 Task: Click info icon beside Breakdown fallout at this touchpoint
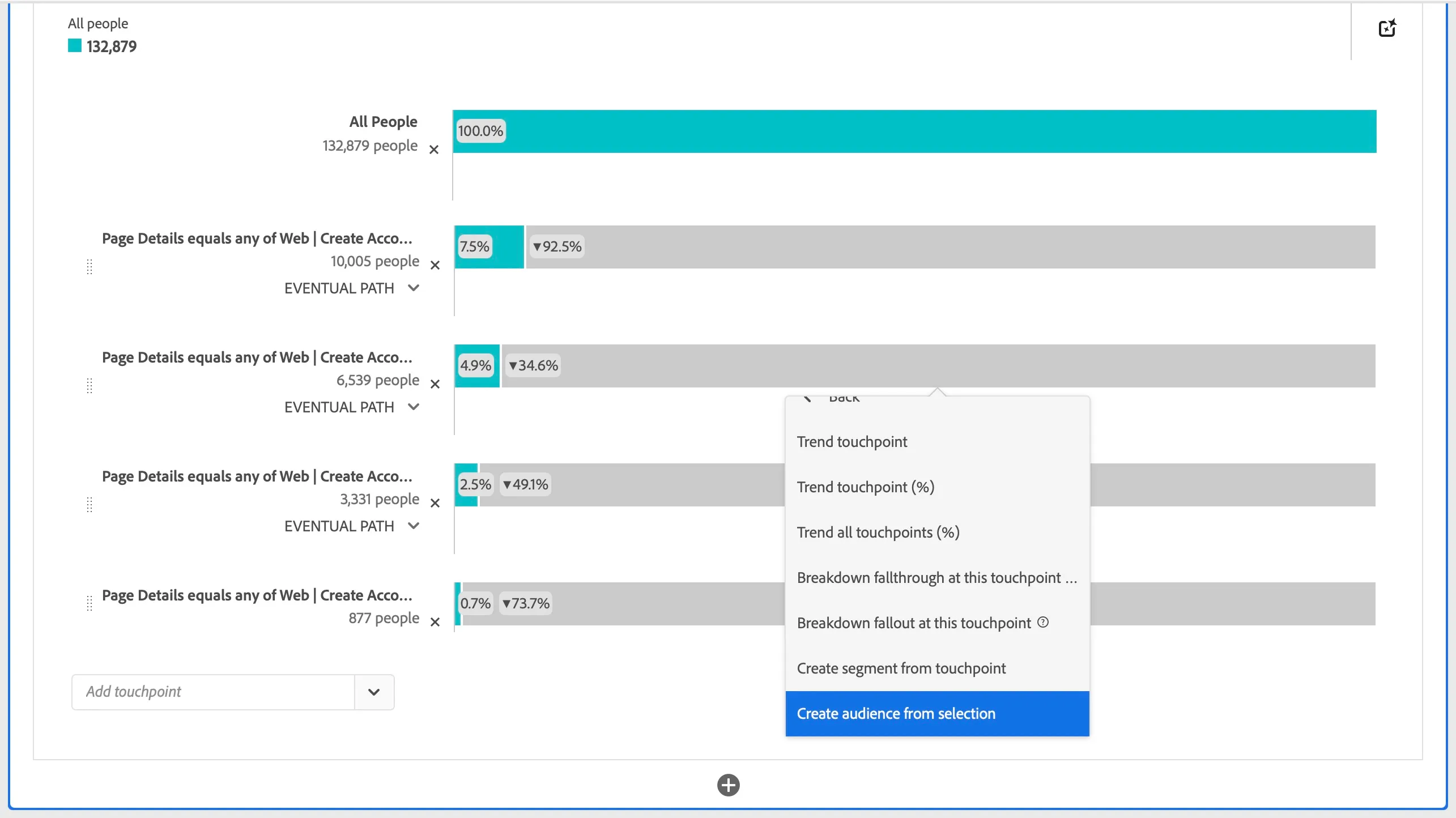point(1043,623)
